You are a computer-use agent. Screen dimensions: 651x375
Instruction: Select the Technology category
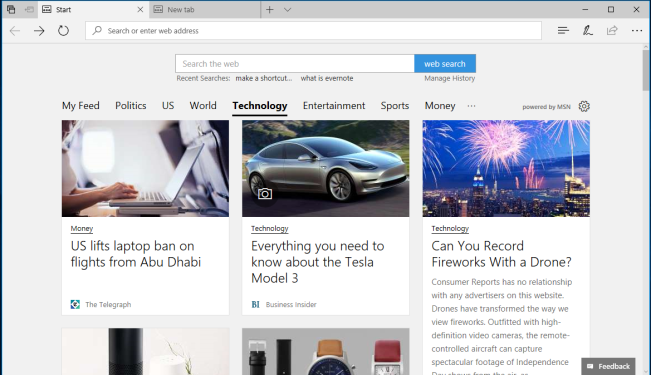click(x=260, y=106)
